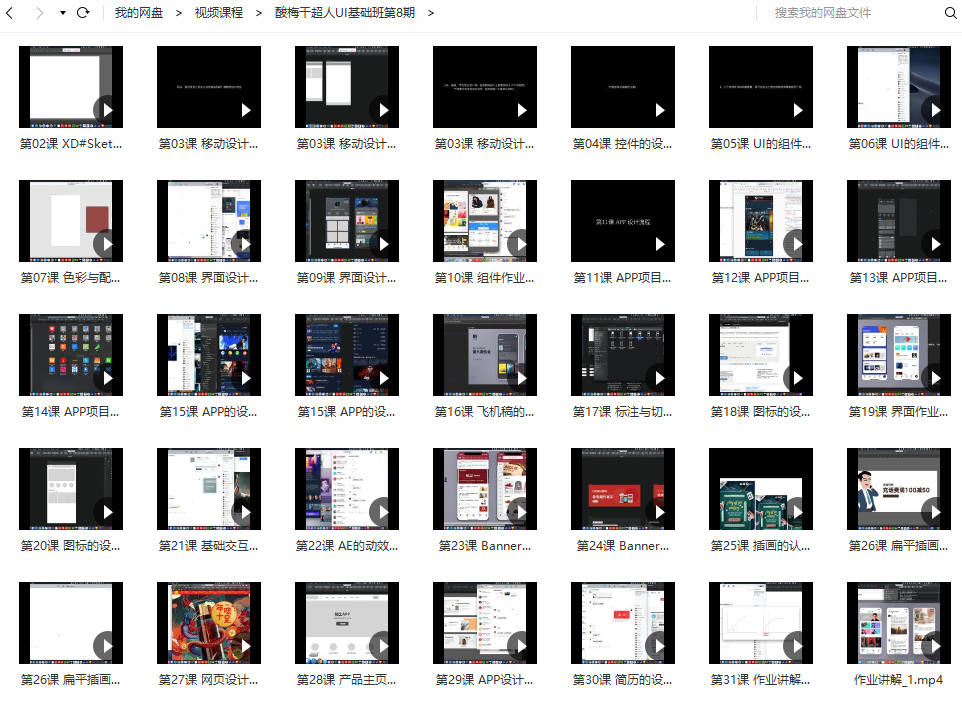Go to 视频课程 folder in breadcrumb

coord(219,13)
